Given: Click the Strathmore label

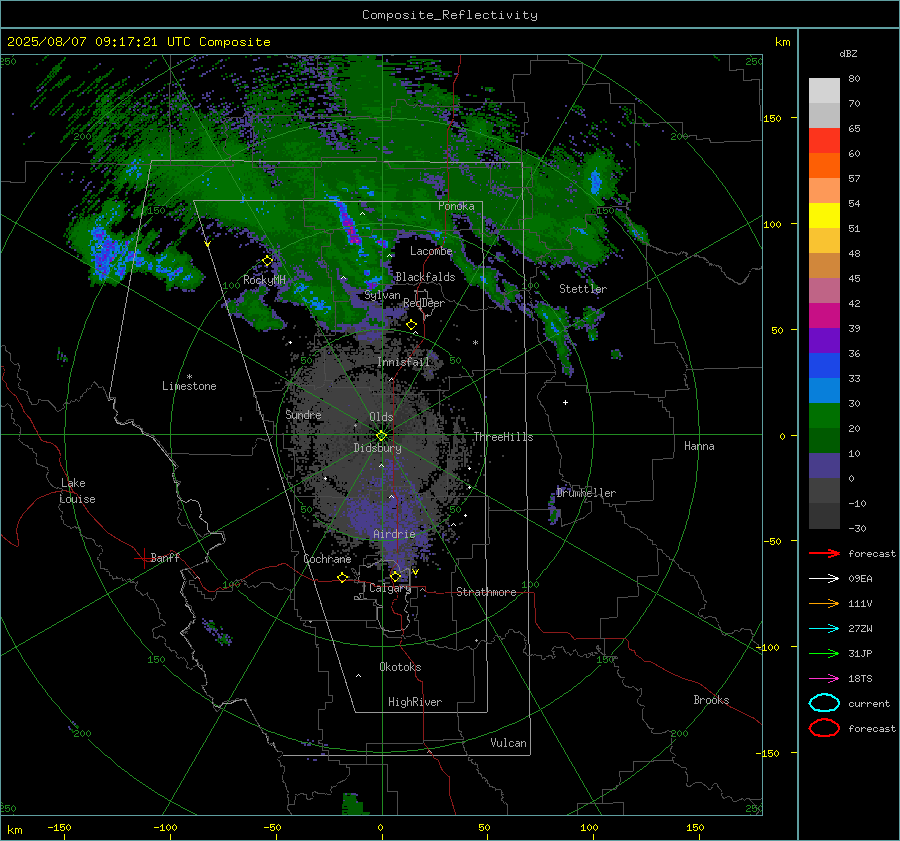Looking at the screenshot, I should coord(486,592).
